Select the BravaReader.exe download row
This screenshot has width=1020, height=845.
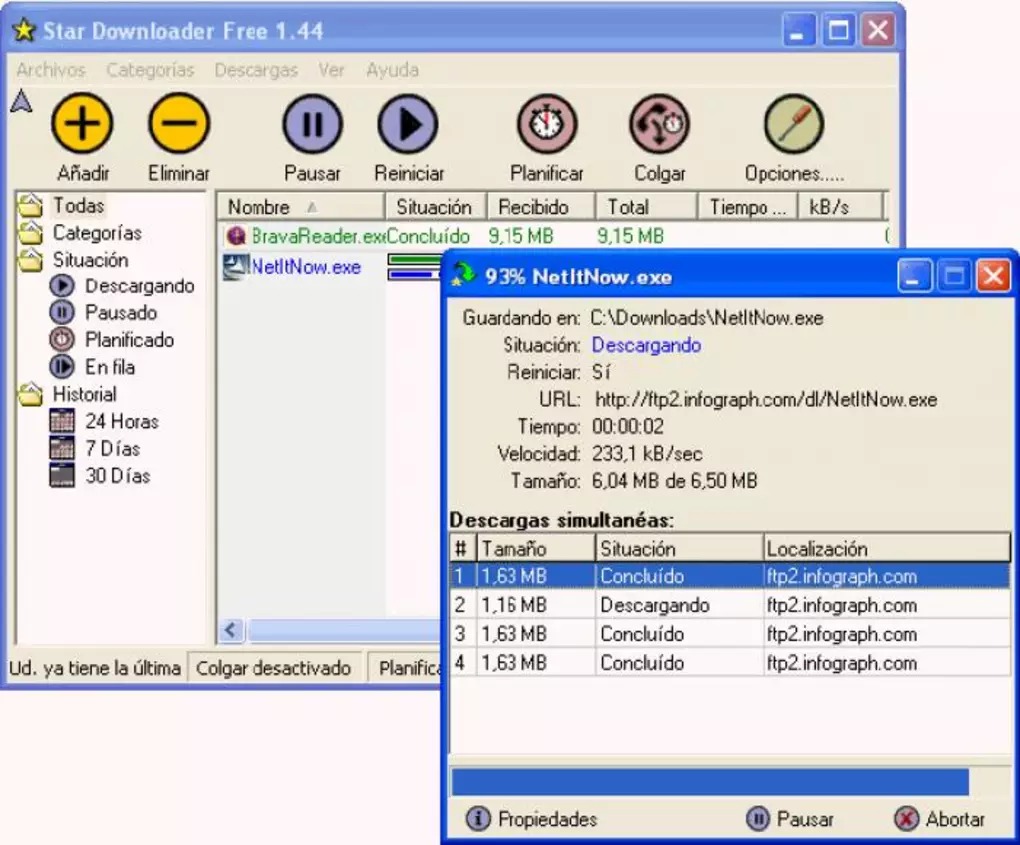[553, 235]
